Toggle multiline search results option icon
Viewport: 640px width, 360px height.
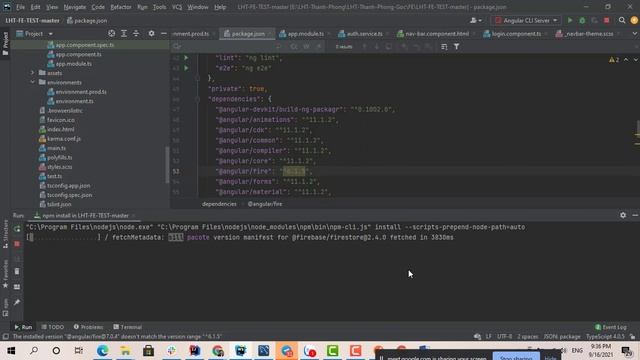tap(444, 47)
